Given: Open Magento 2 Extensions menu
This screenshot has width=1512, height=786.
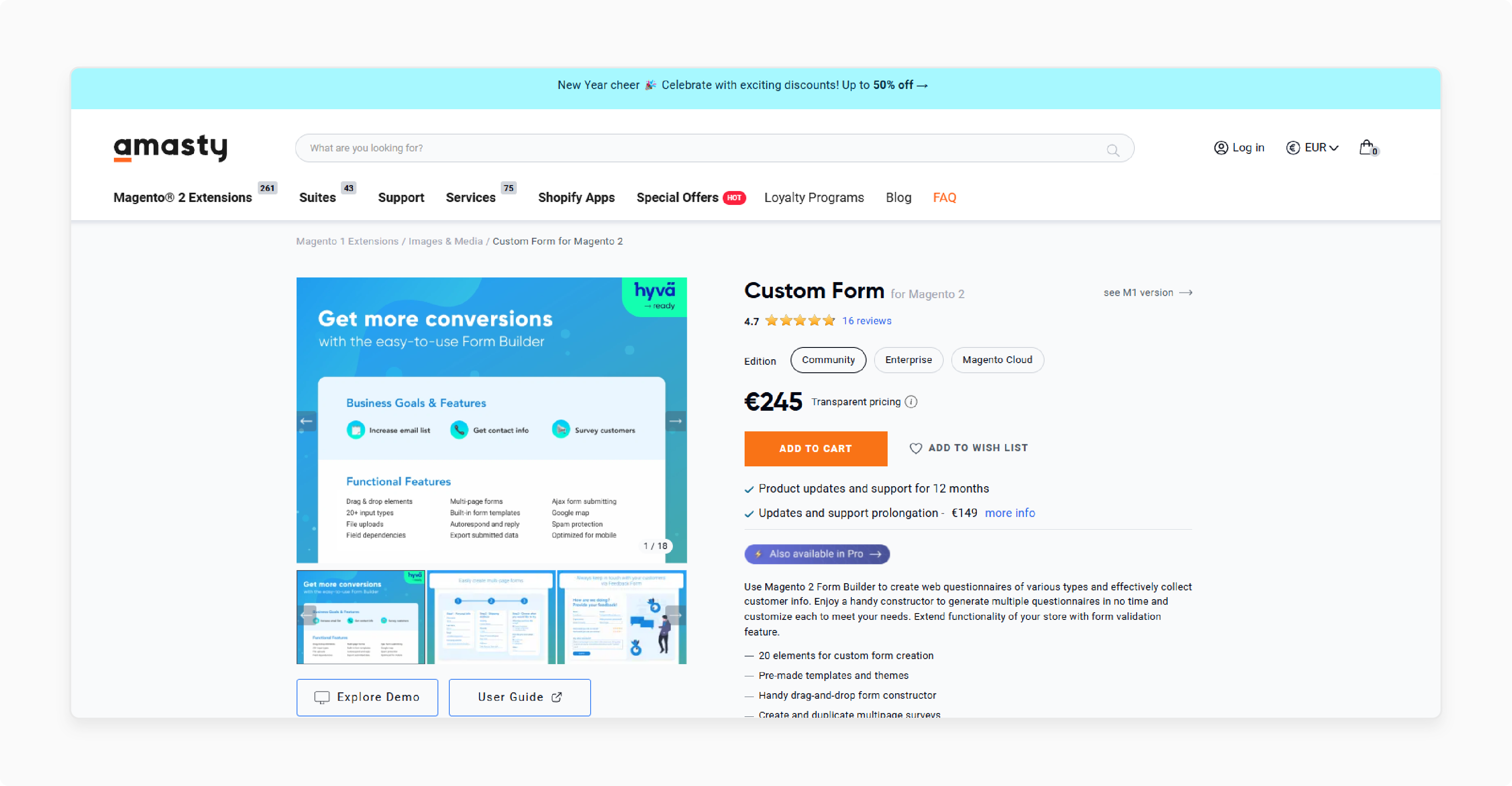Looking at the screenshot, I should coord(183,198).
